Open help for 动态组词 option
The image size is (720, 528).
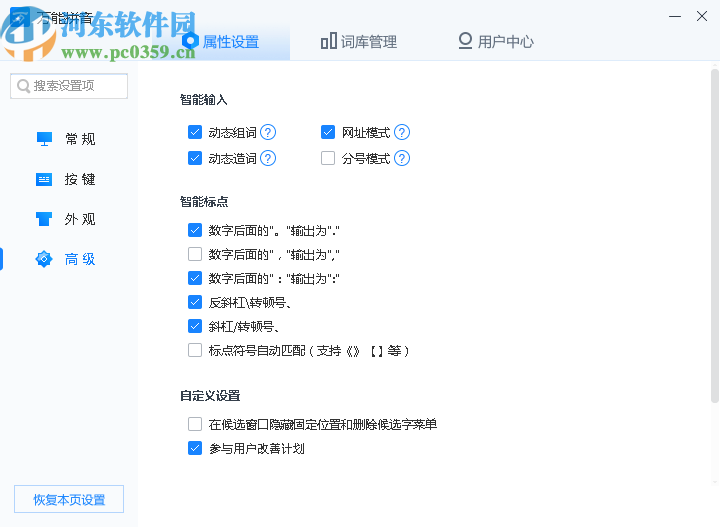point(268,132)
